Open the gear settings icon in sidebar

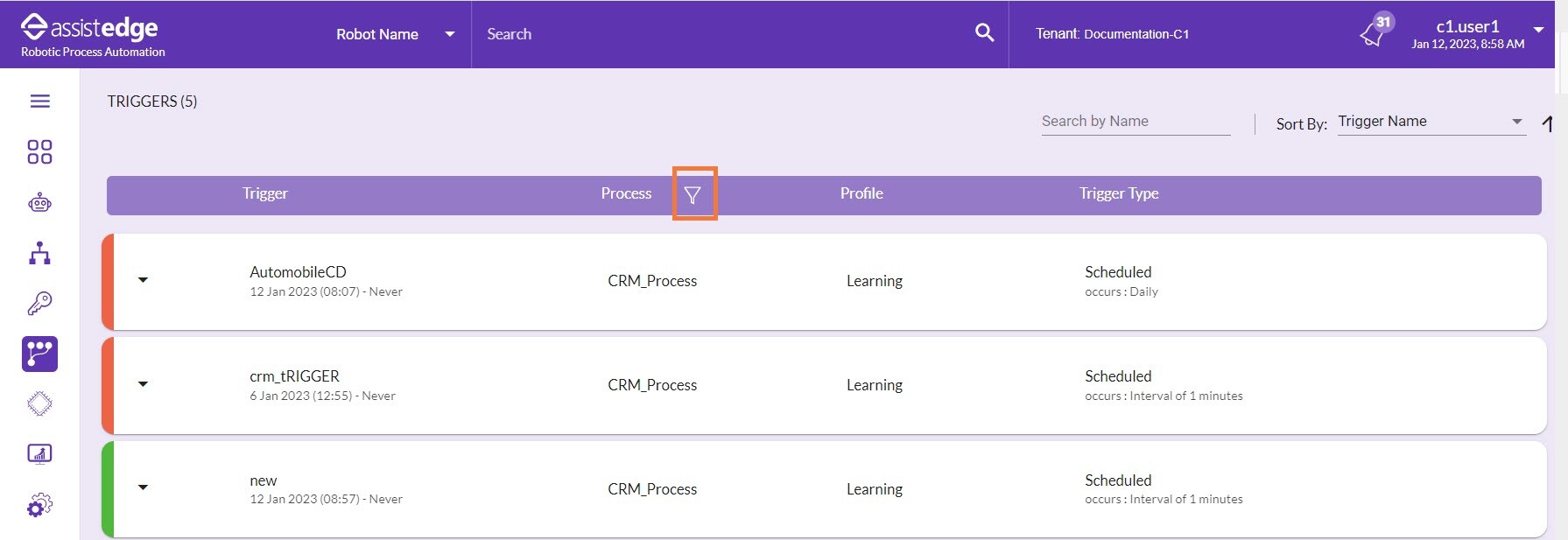click(x=39, y=505)
